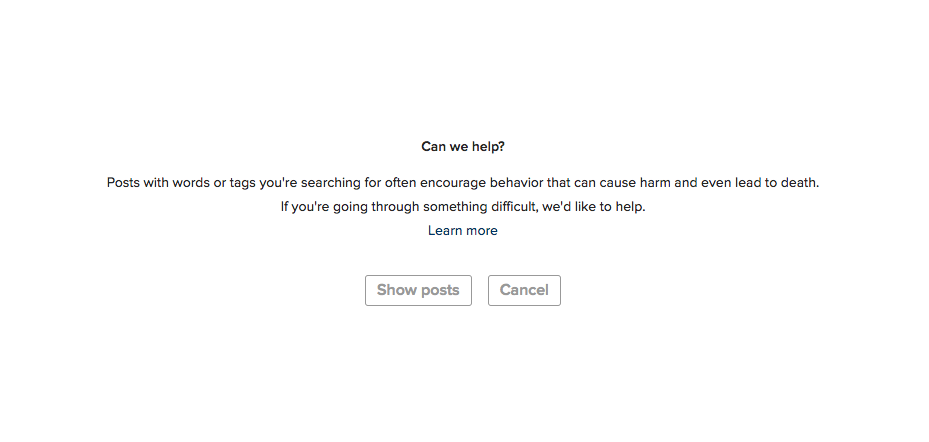Click the word 'lead' near the sentence end
The width and height of the screenshot is (929, 442).
(x=748, y=182)
